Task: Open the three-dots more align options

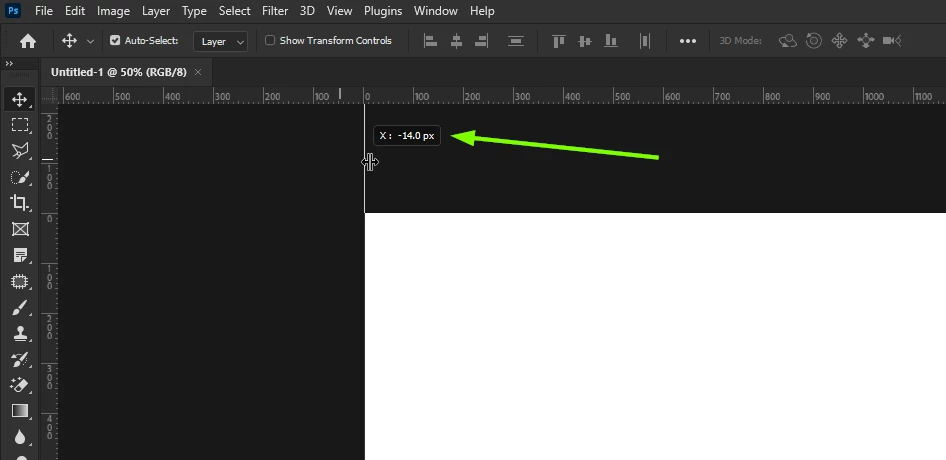Action: point(688,41)
